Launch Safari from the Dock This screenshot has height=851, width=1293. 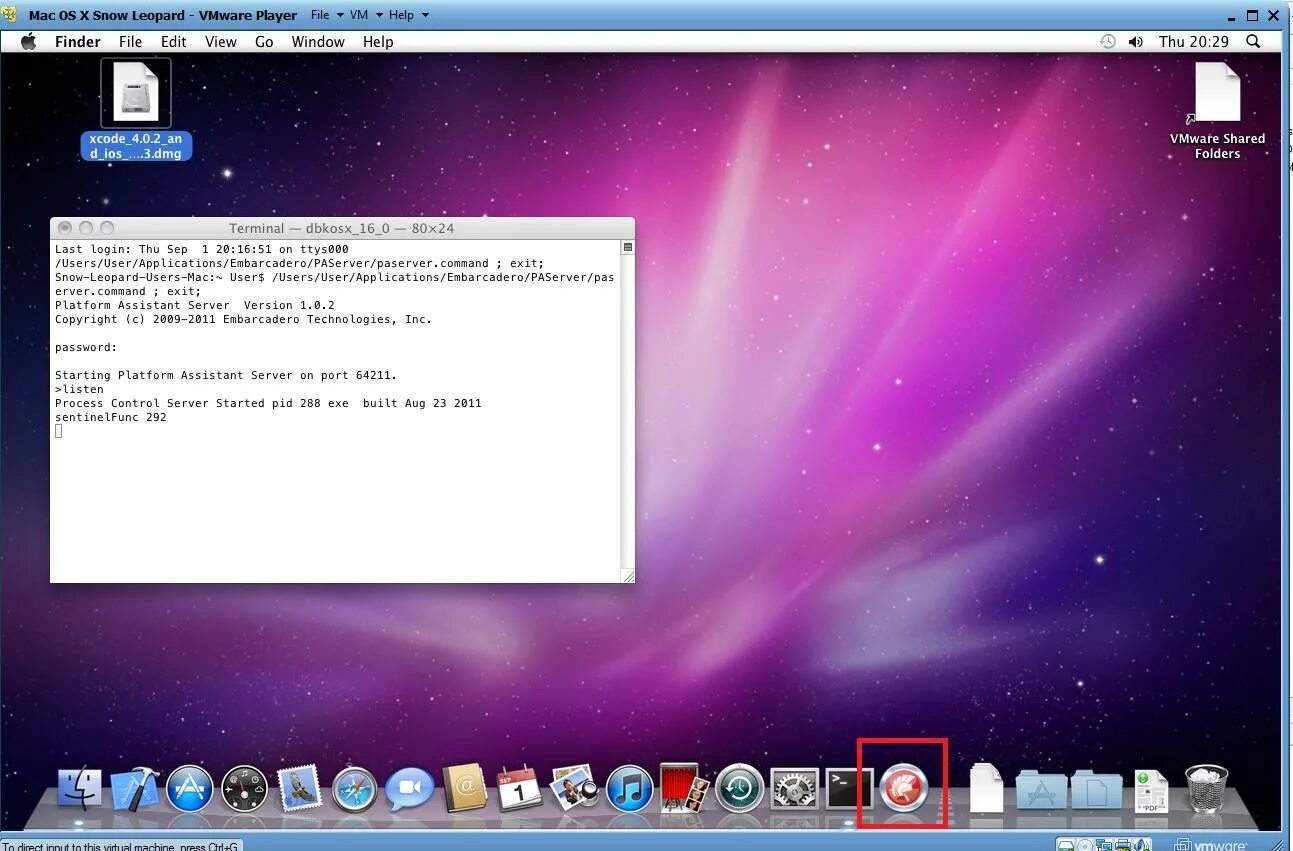354,789
